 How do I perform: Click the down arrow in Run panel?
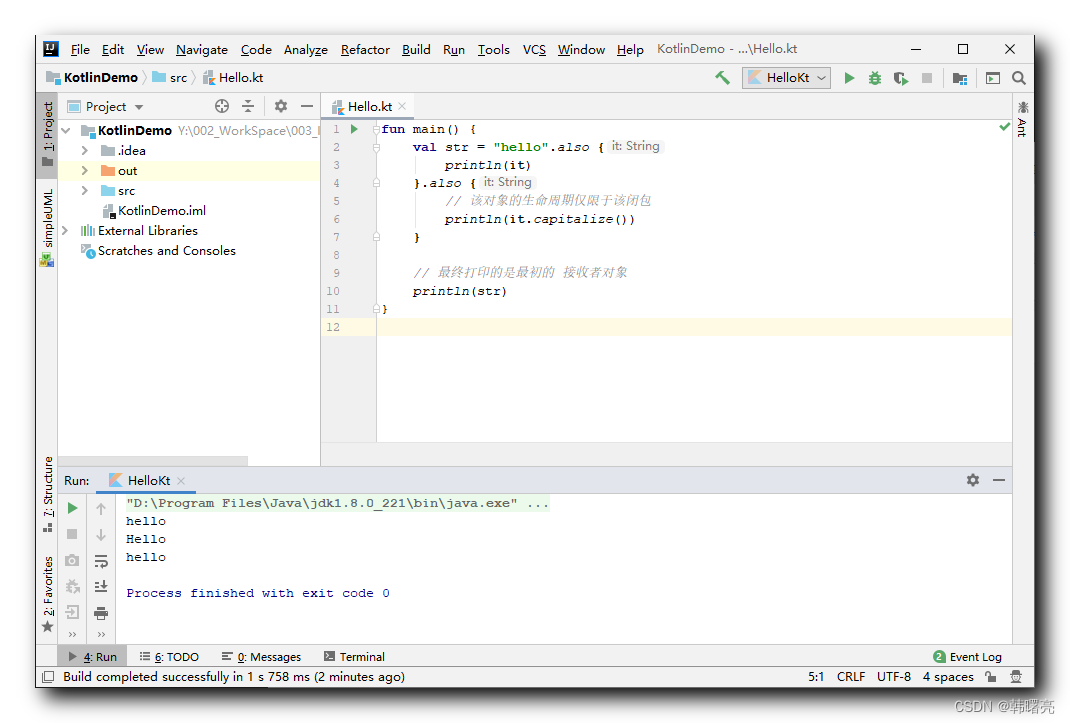[101, 534]
